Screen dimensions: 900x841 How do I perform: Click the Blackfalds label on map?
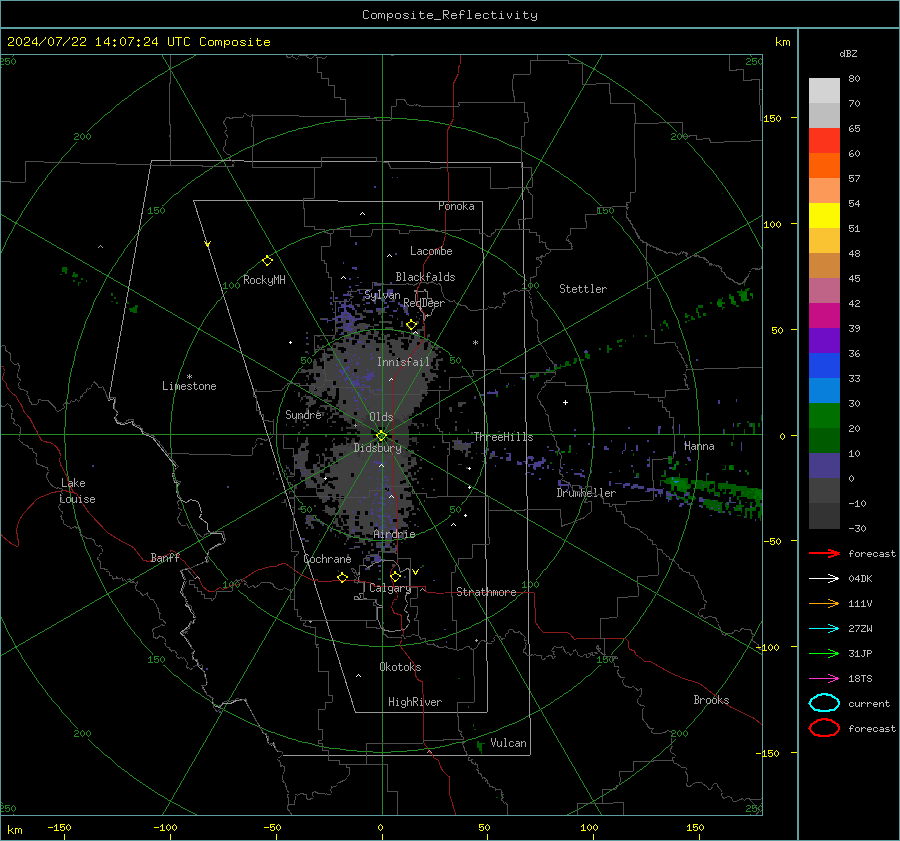425,277
